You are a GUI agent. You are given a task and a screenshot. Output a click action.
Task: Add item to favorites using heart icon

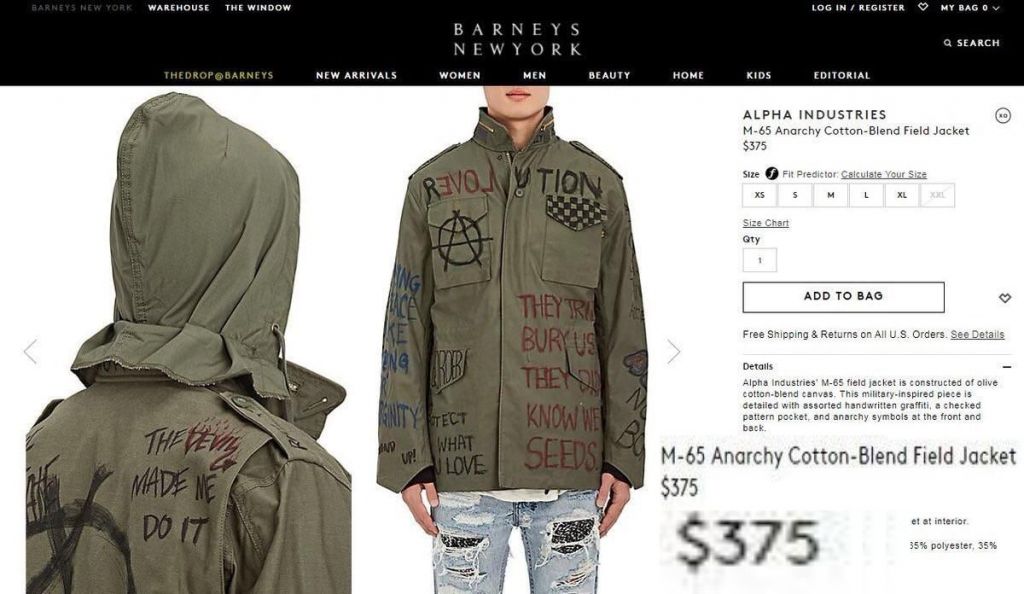click(1004, 298)
